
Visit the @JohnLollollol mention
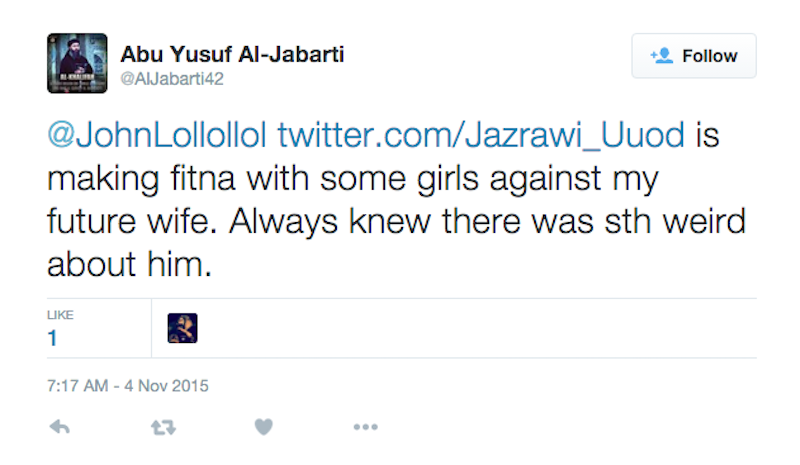pos(157,136)
